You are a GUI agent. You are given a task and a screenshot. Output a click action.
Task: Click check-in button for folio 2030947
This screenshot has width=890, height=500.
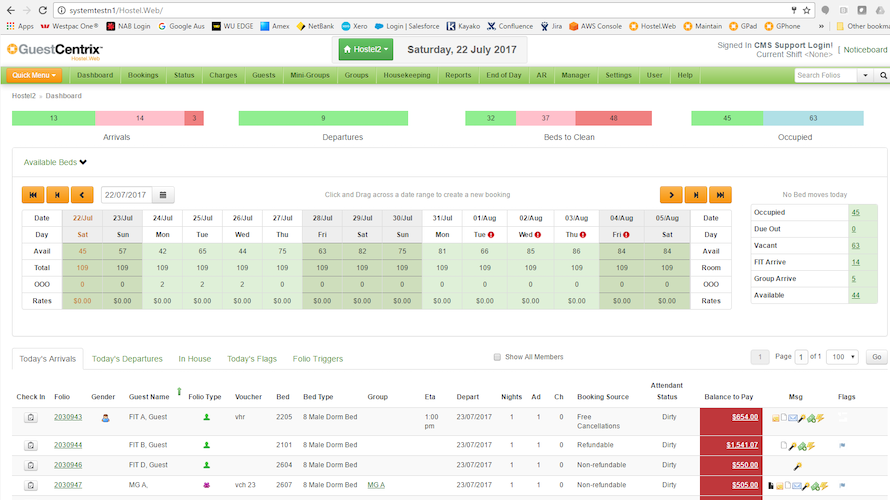coord(31,485)
